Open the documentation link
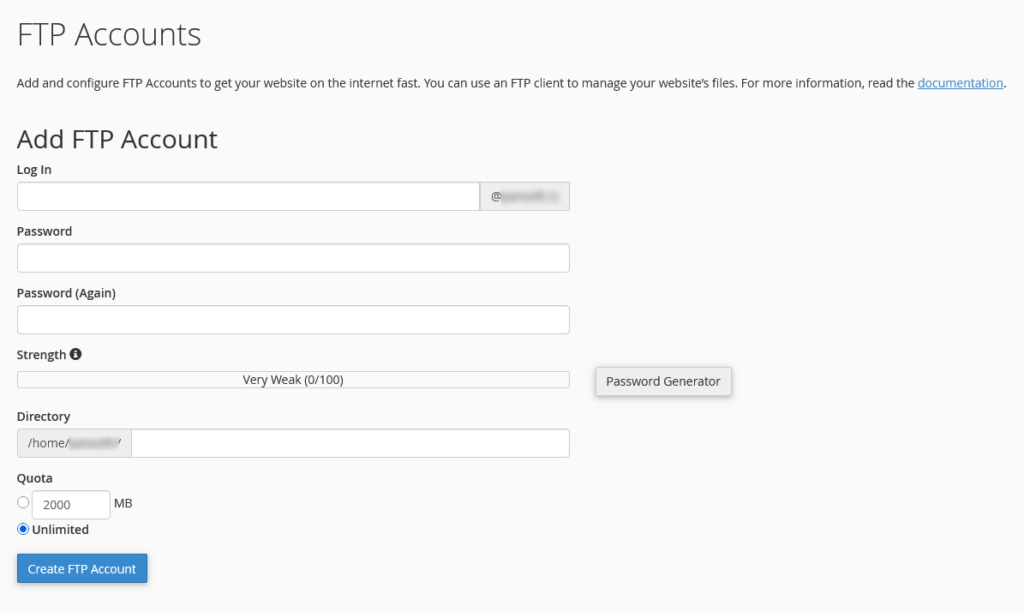This screenshot has height=612, width=1024. tap(960, 83)
